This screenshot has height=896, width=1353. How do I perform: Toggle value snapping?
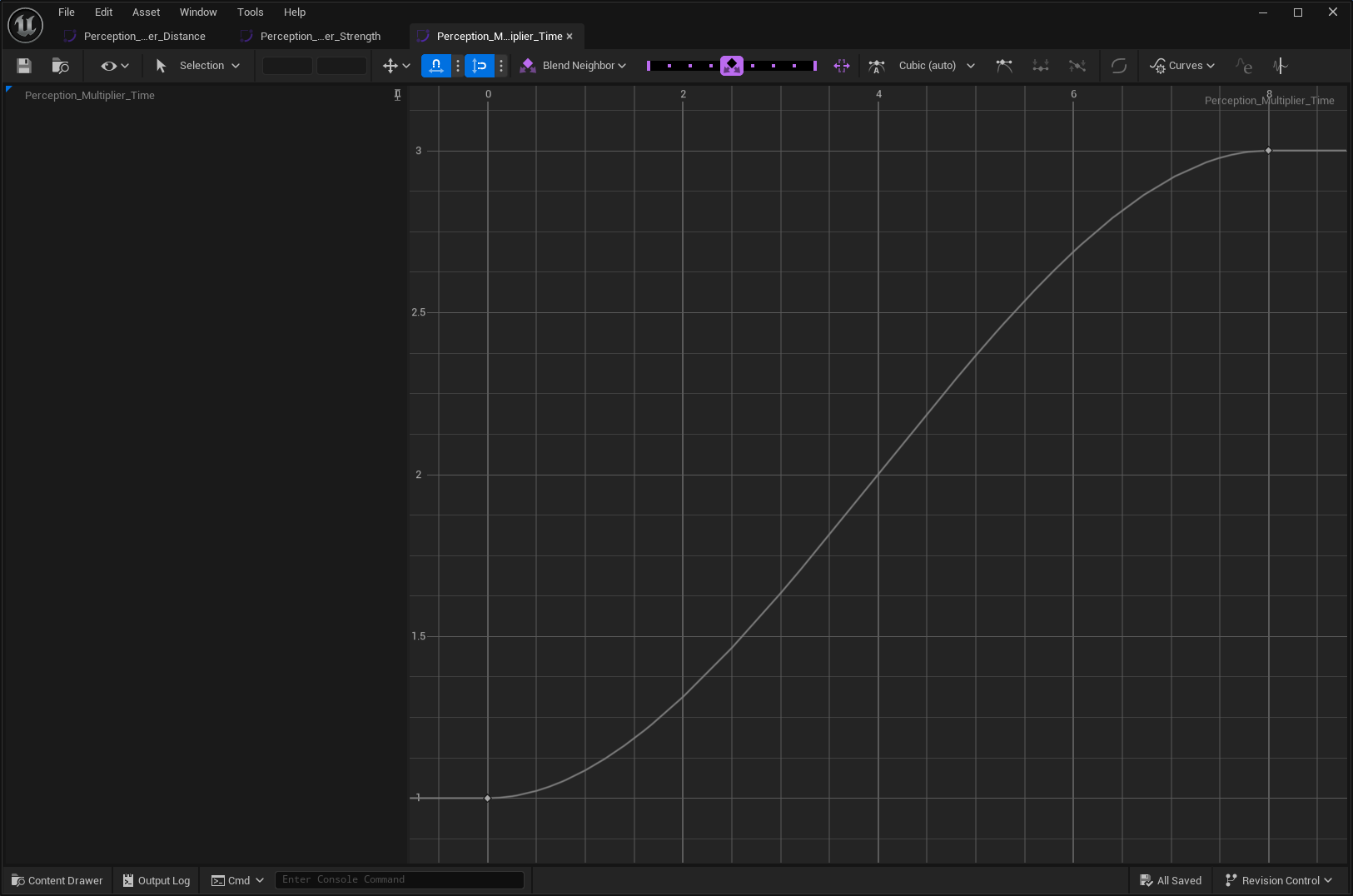[480, 66]
